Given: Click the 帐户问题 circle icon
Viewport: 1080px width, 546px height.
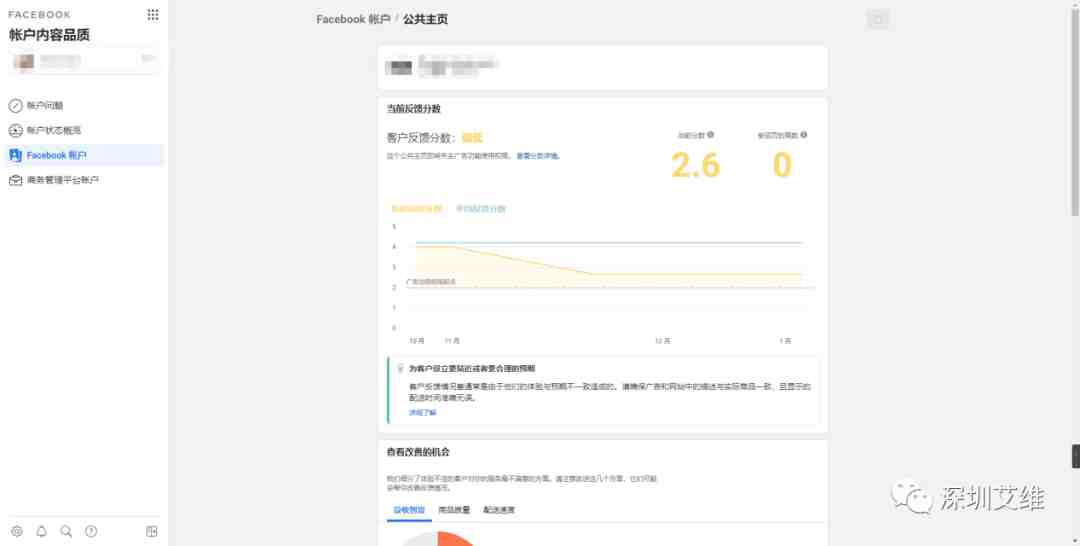Looking at the screenshot, I should (x=15, y=105).
